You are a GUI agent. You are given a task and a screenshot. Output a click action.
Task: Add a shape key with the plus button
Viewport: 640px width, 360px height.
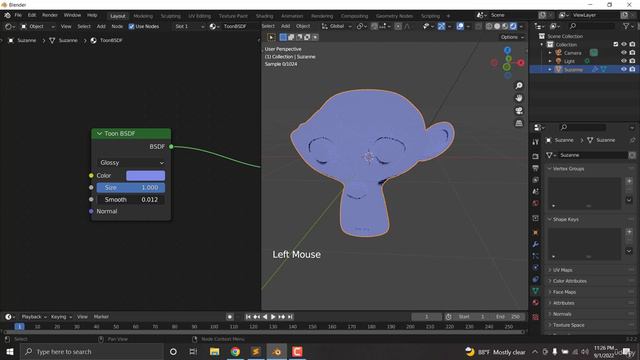pos(629,232)
